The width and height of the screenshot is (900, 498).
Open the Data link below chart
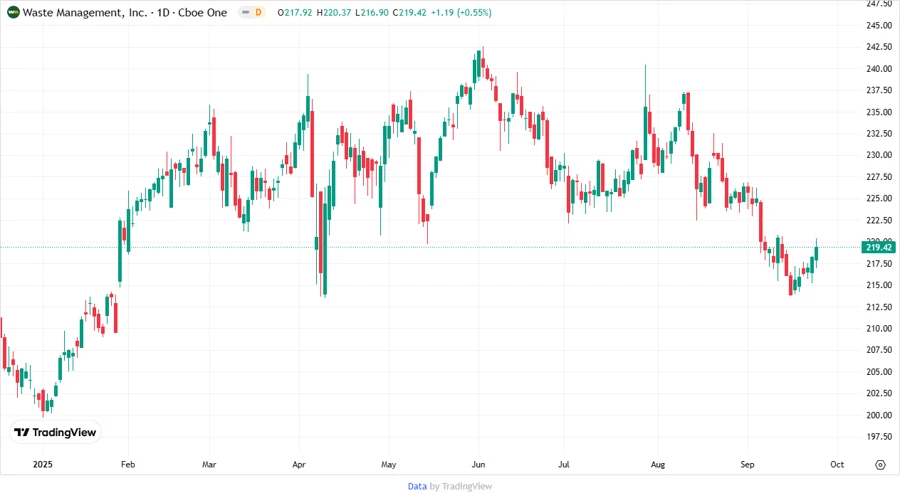point(417,487)
